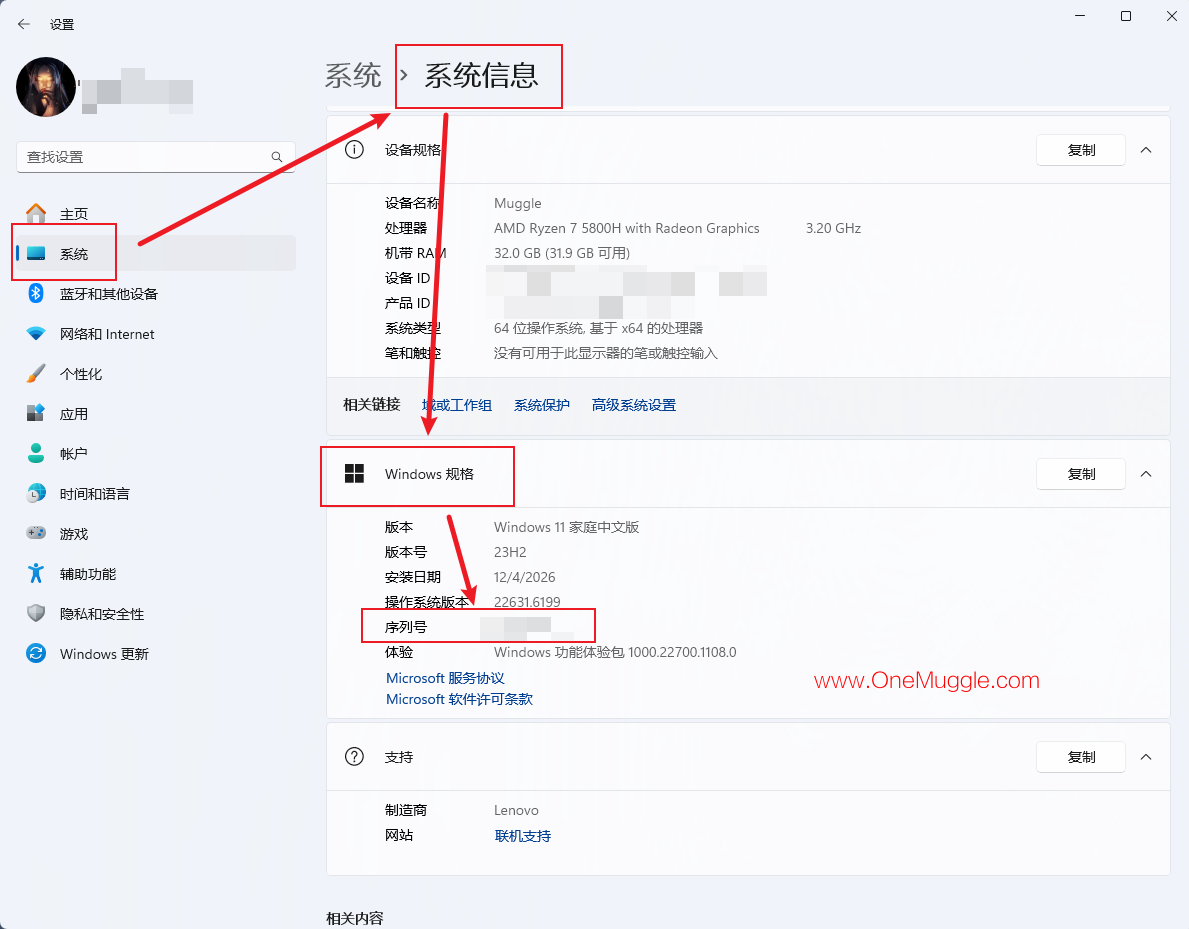1189x929 pixels.
Task: Open 辅助功能 settings
Action: [155, 574]
